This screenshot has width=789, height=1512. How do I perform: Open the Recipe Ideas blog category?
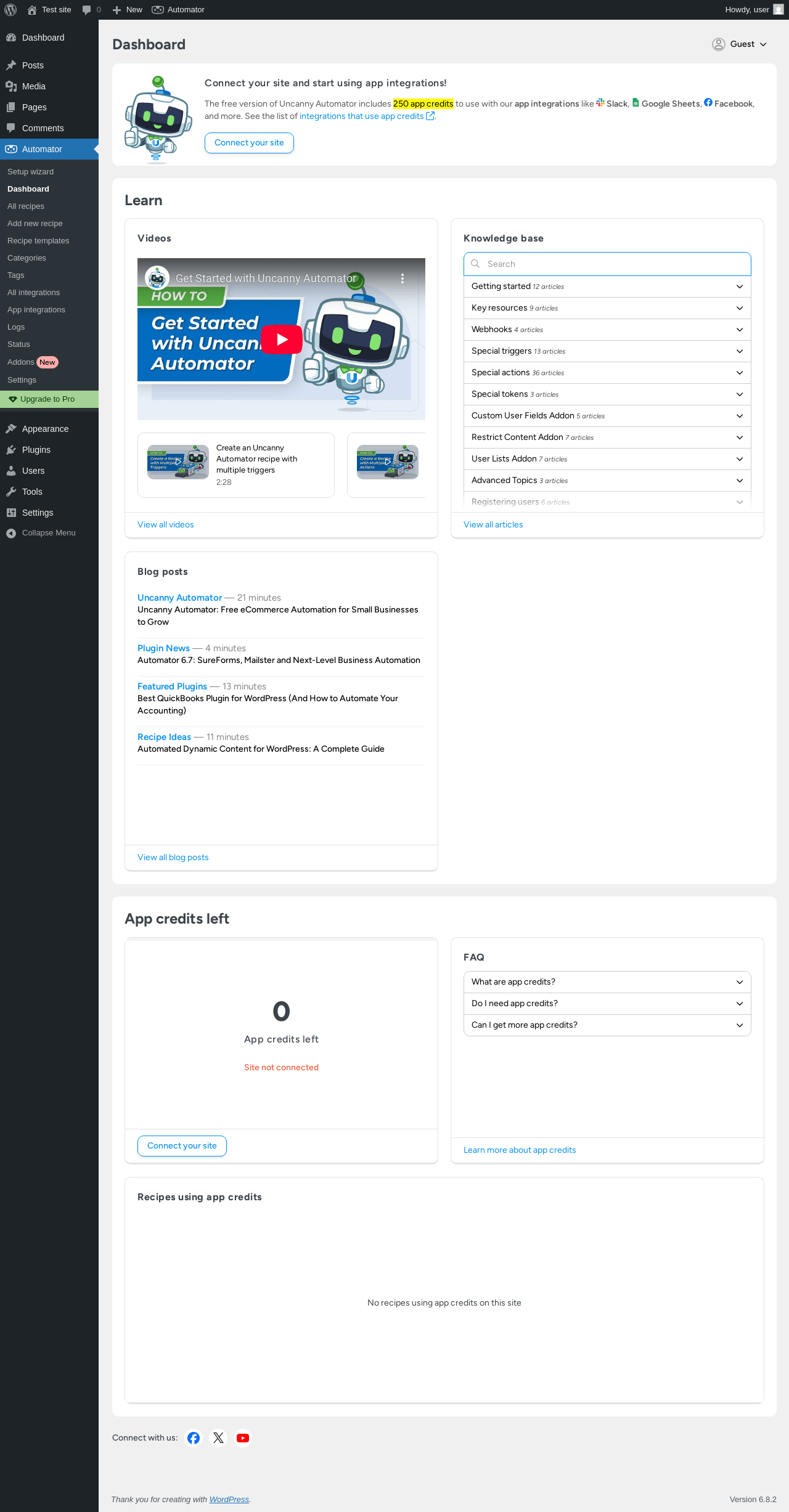tap(164, 737)
